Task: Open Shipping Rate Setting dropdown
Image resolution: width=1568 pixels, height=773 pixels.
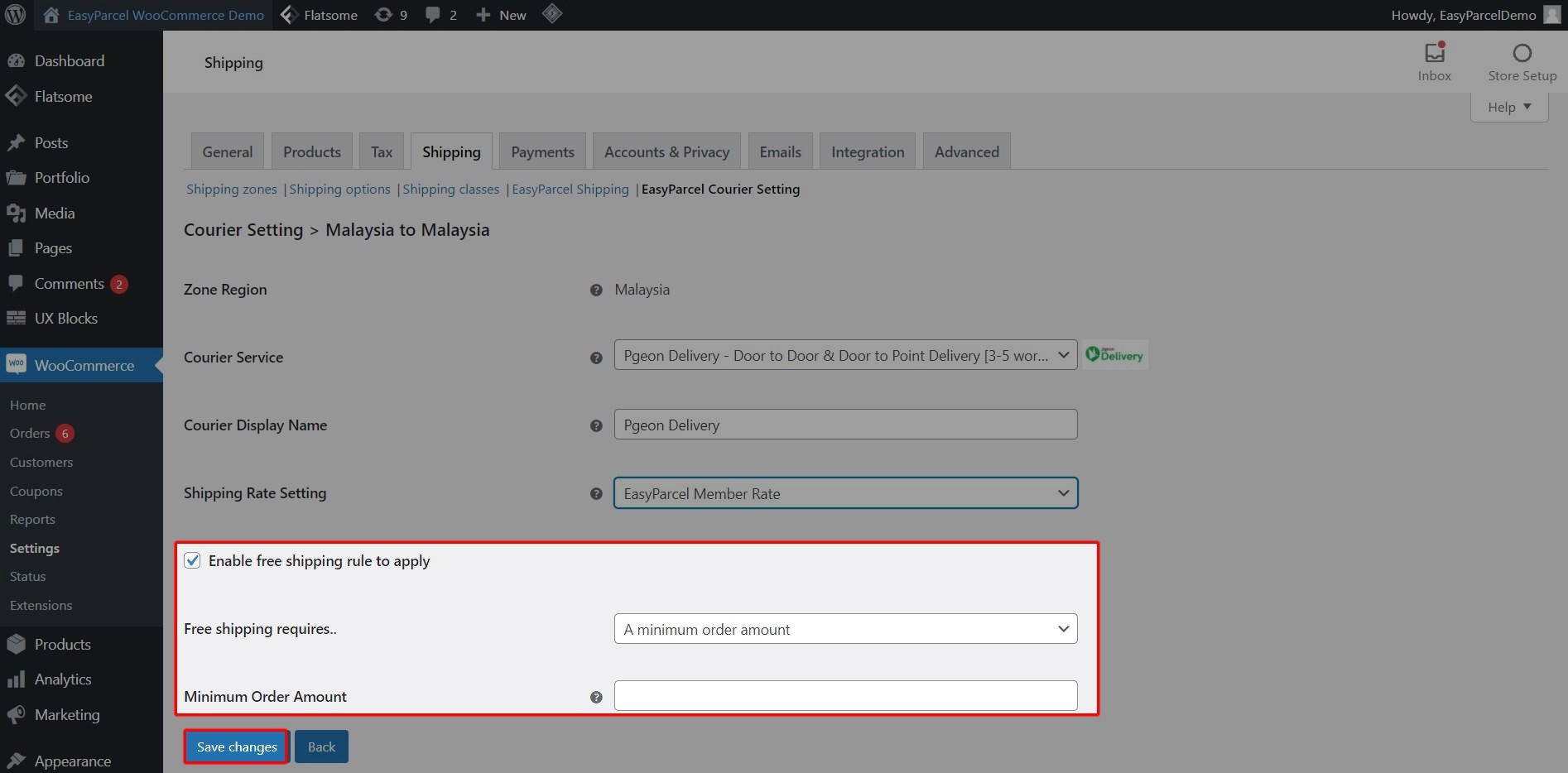Action: (x=845, y=493)
